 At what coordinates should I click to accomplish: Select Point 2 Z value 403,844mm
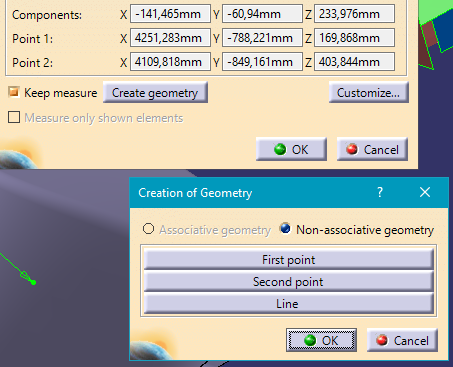[354, 62]
